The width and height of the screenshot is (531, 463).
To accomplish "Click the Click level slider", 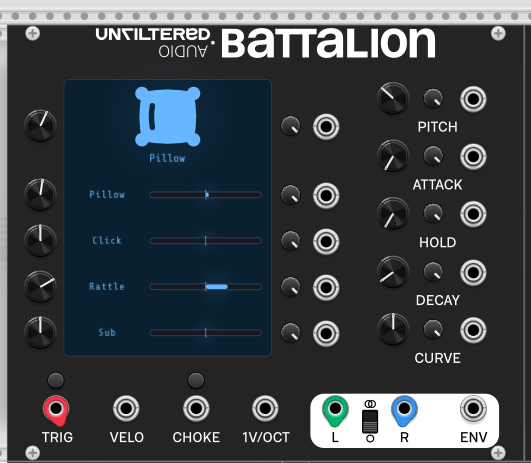I will [x=206, y=241].
